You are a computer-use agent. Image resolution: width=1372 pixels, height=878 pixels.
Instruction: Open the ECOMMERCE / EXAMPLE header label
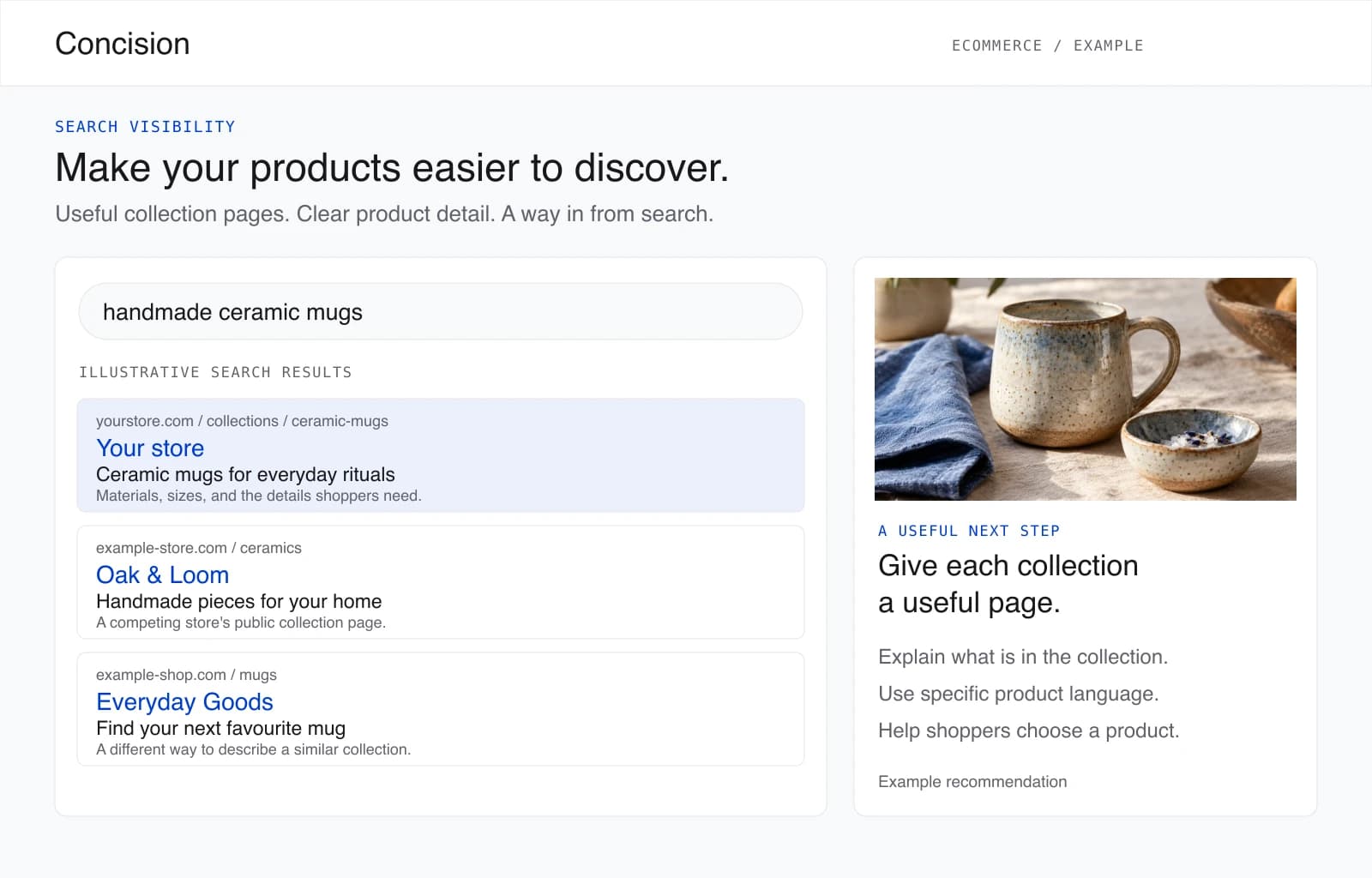1047,45
